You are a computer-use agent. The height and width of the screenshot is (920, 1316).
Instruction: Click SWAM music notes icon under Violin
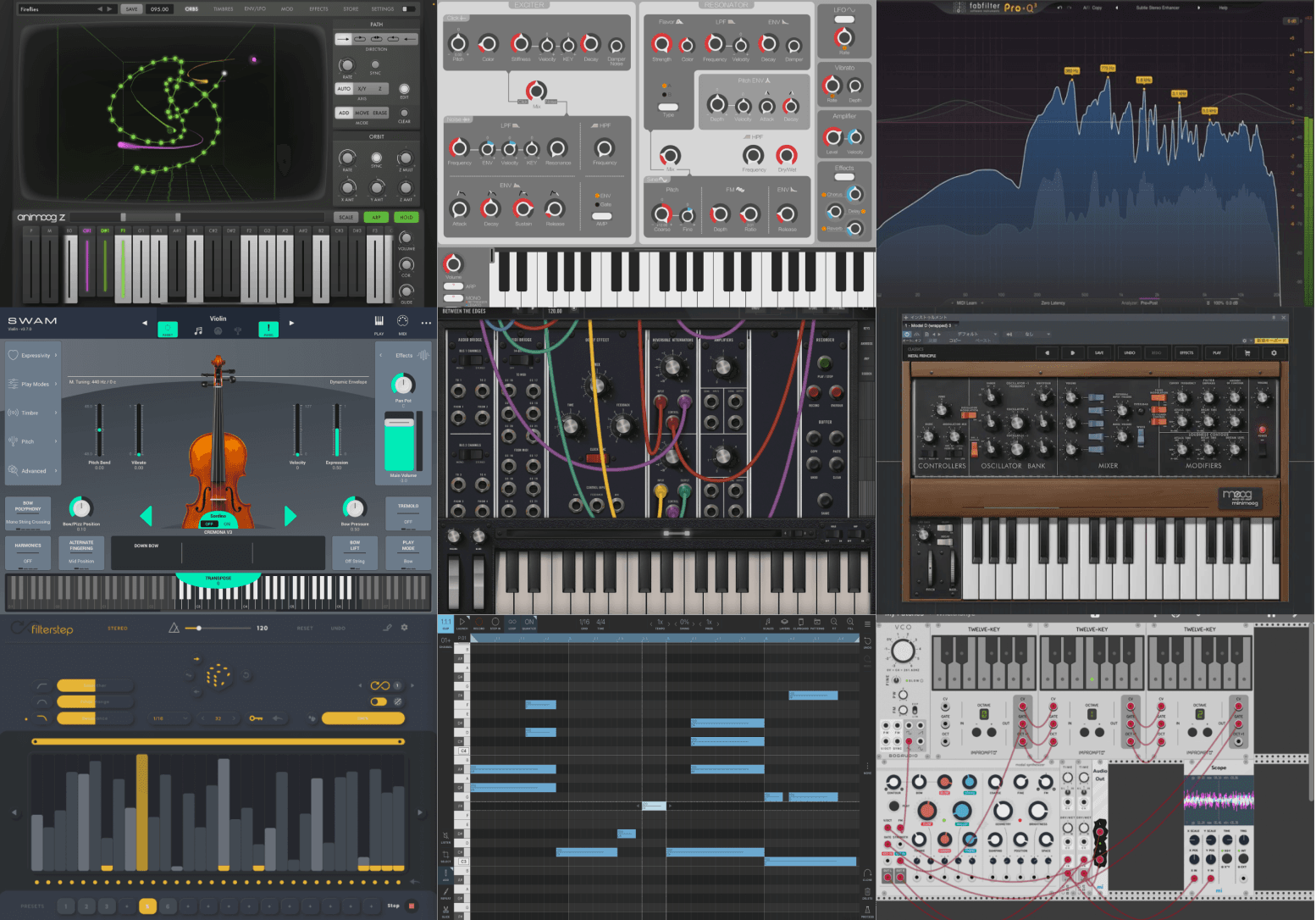coord(198,330)
